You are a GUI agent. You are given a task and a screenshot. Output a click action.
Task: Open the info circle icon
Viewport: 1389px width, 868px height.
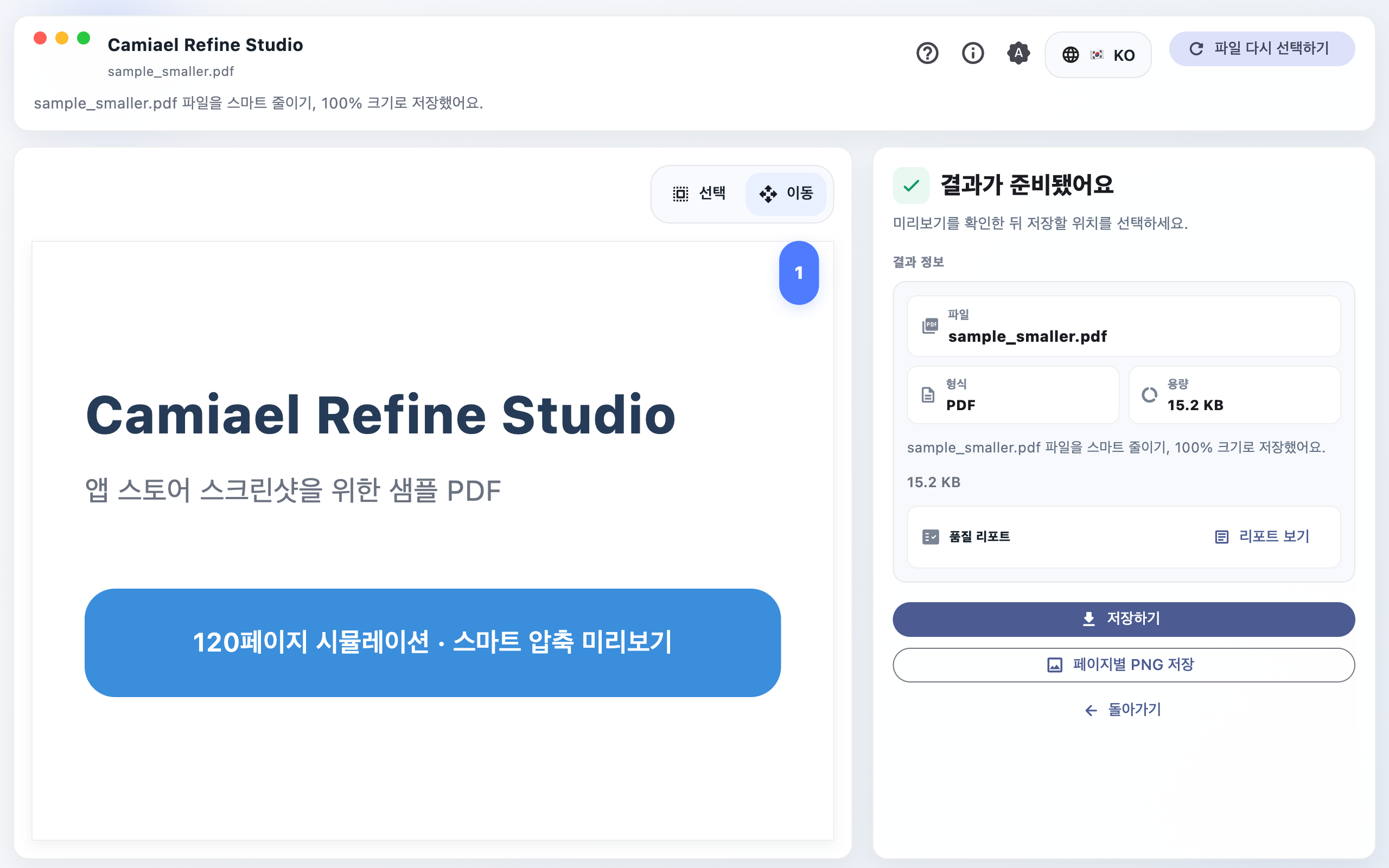pos(973,53)
